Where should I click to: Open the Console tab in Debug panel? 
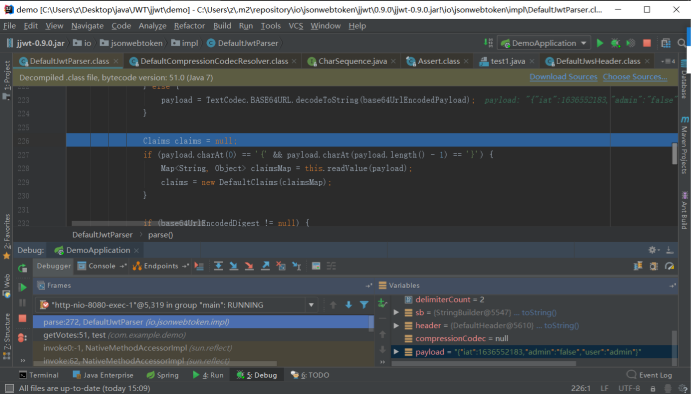102,266
